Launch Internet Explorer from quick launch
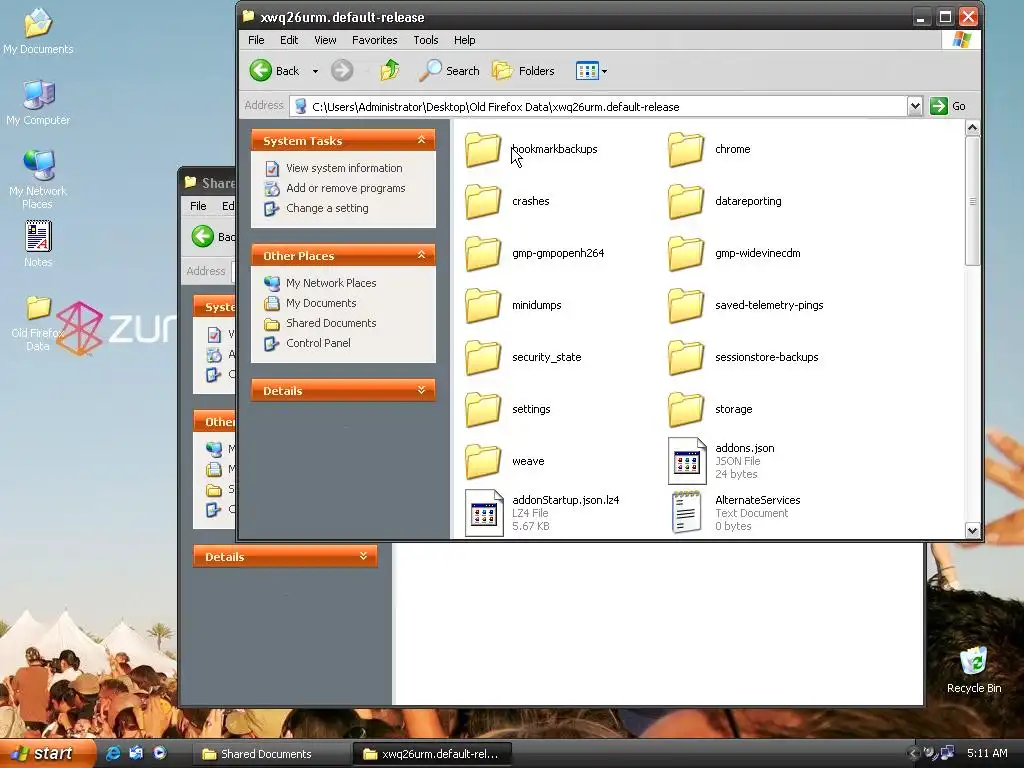Viewport: 1024px width, 768px height. coord(112,753)
